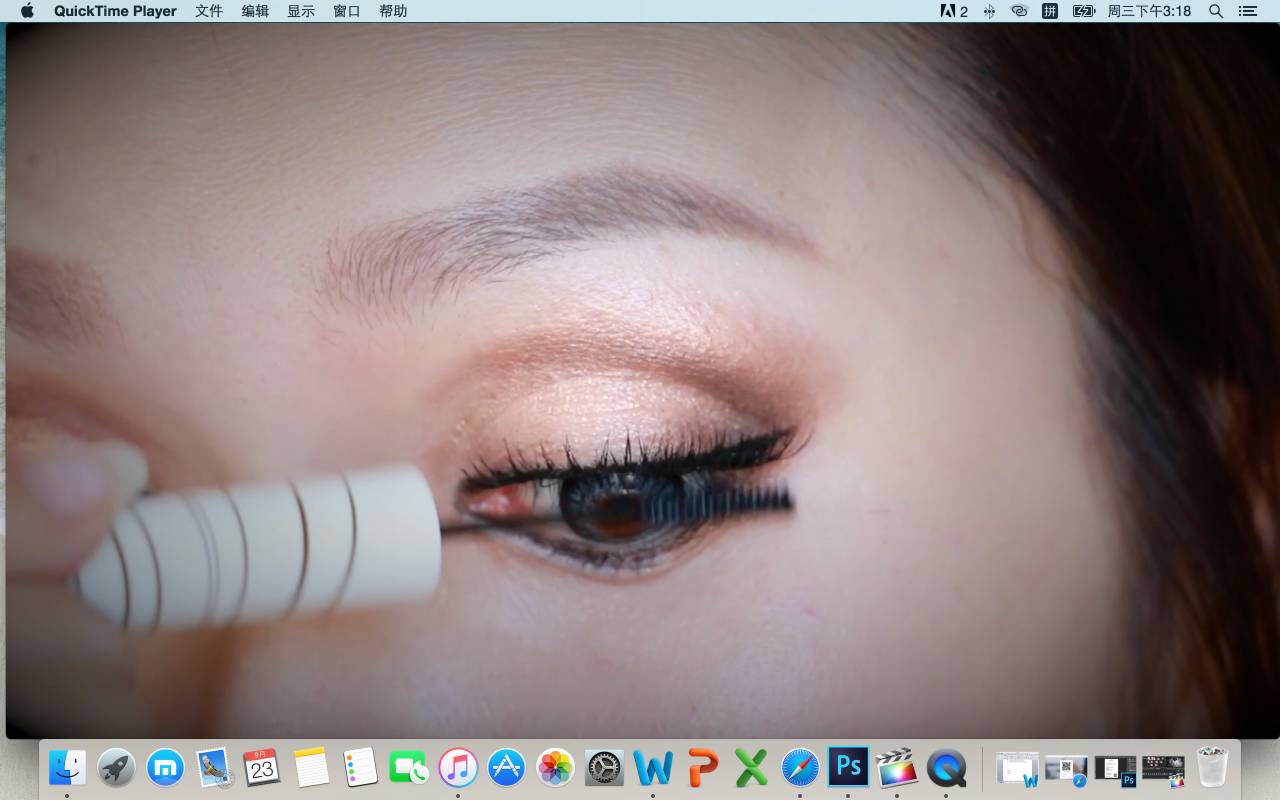Open the Apple menu
The width and height of the screenshot is (1280, 800).
pyautogui.click(x=27, y=11)
